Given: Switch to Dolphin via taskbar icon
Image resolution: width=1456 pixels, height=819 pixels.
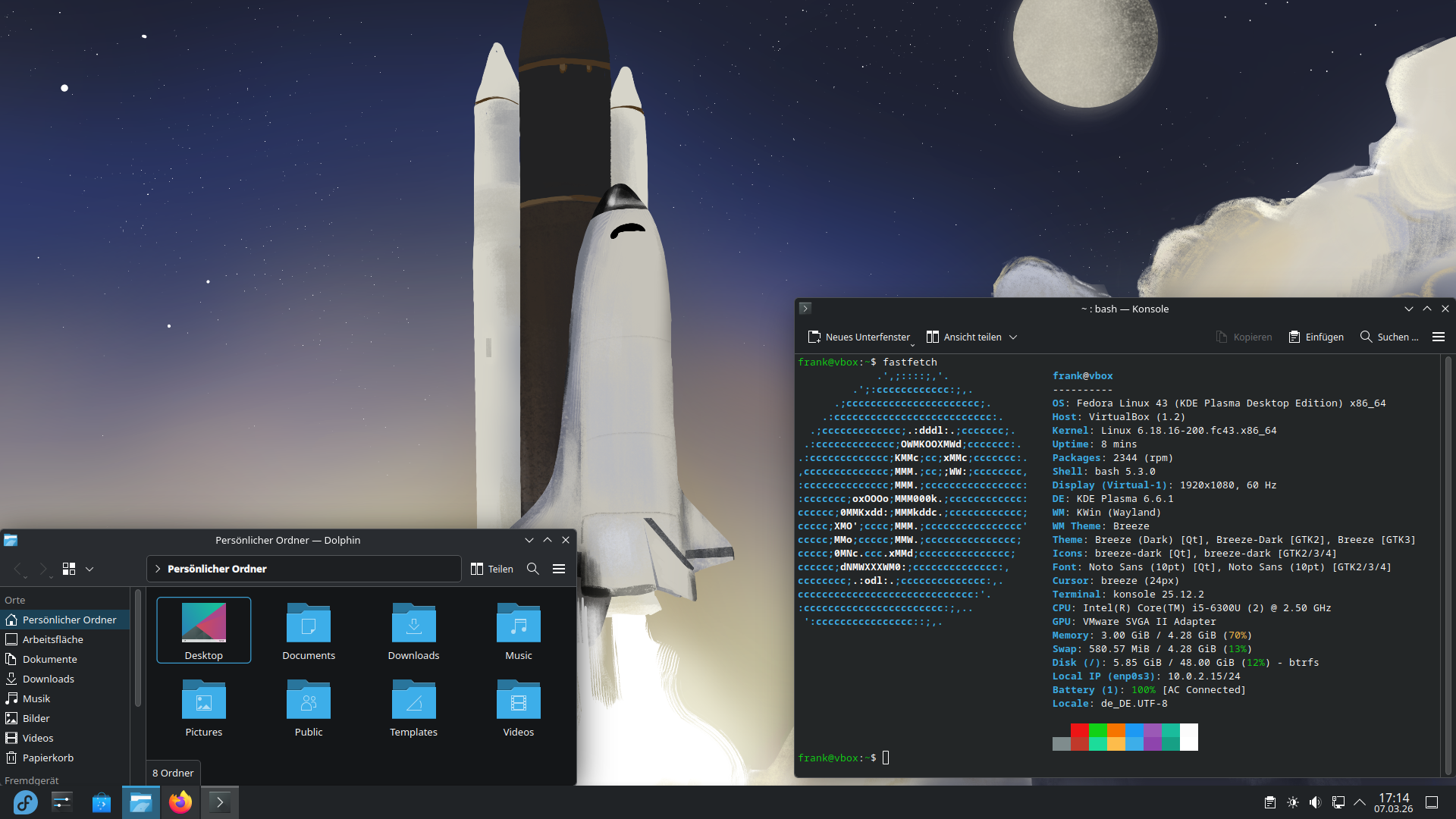Looking at the screenshot, I should tap(141, 802).
